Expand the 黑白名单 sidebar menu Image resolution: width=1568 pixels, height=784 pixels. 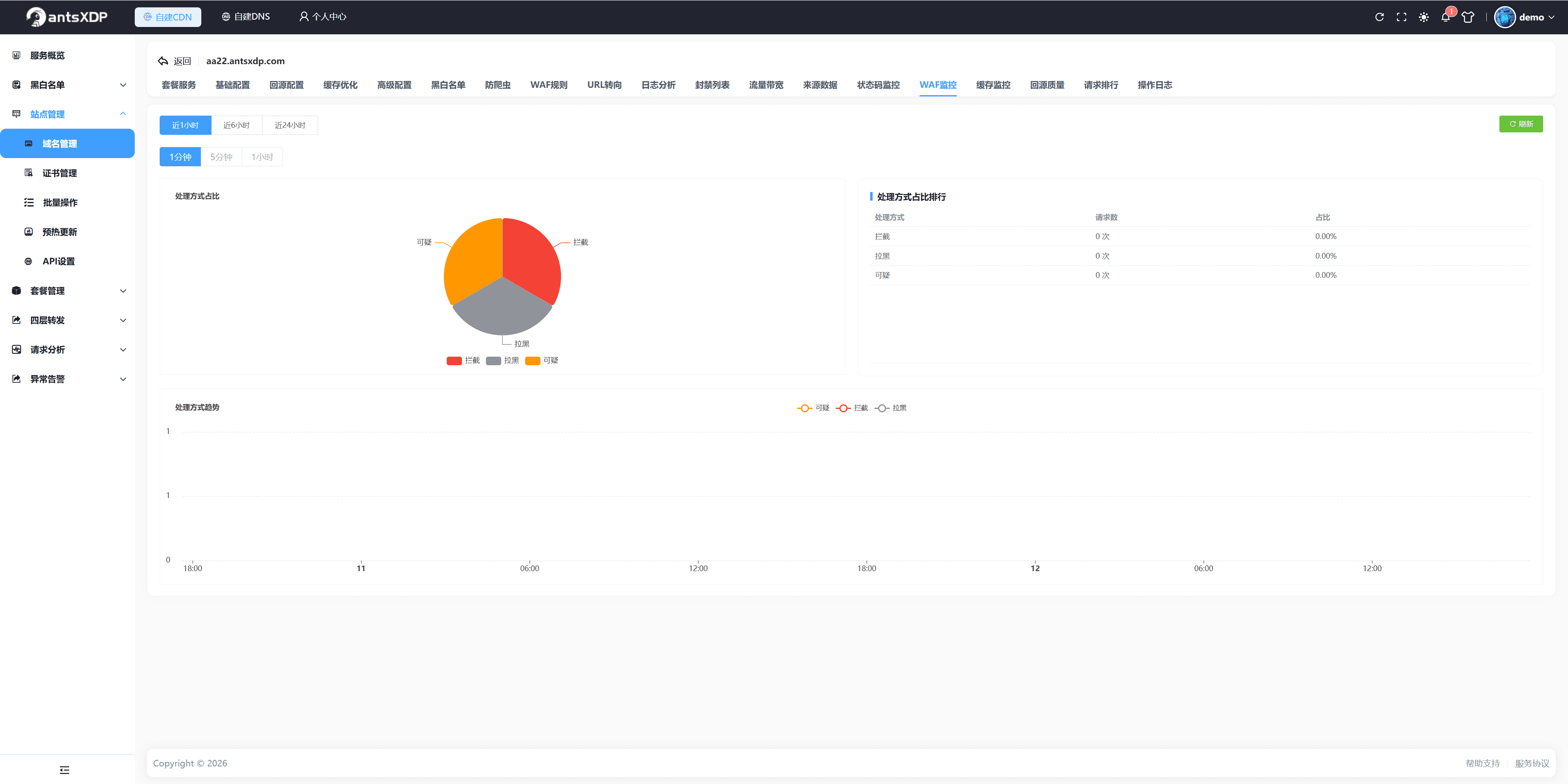coord(67,85)
